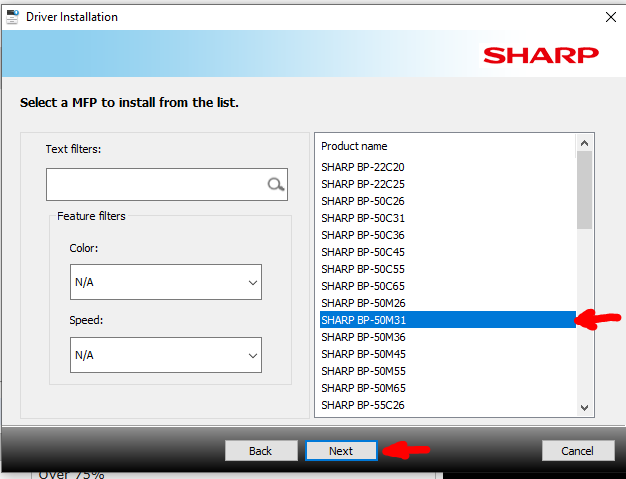This screenshot has height=479, width=626.
Task: Click the Next button
Action: click(x=341, y=451)
